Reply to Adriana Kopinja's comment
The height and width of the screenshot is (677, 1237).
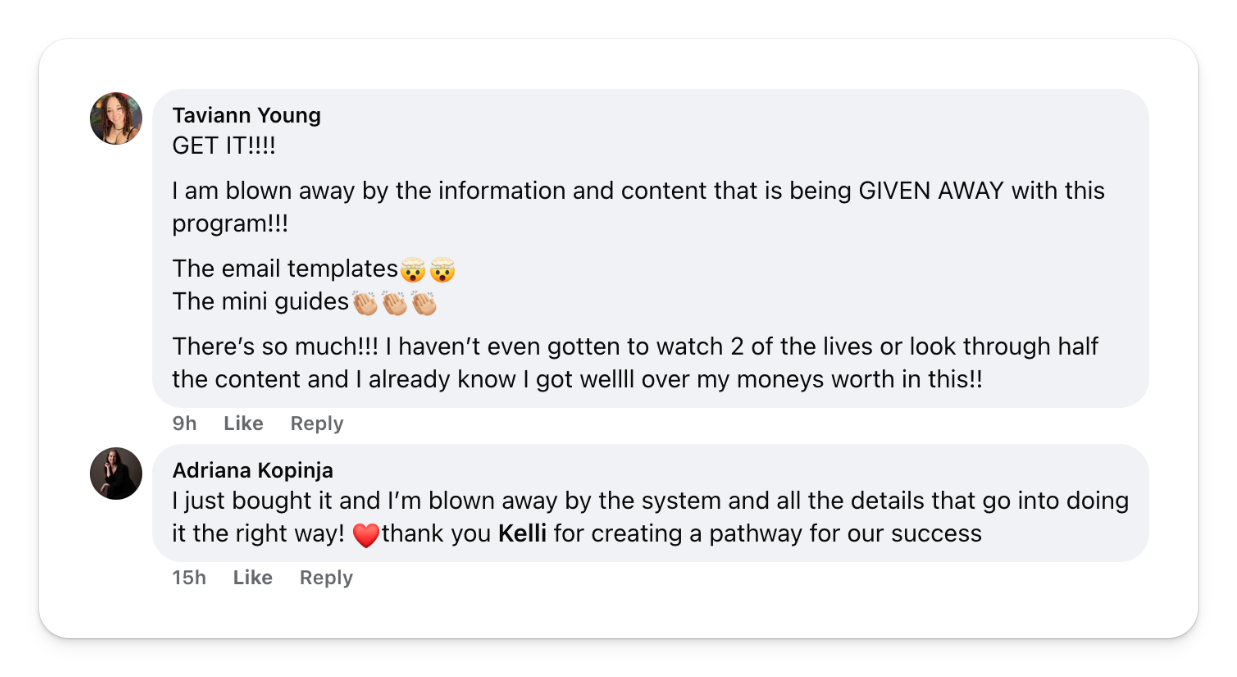(x=326, y=578)
